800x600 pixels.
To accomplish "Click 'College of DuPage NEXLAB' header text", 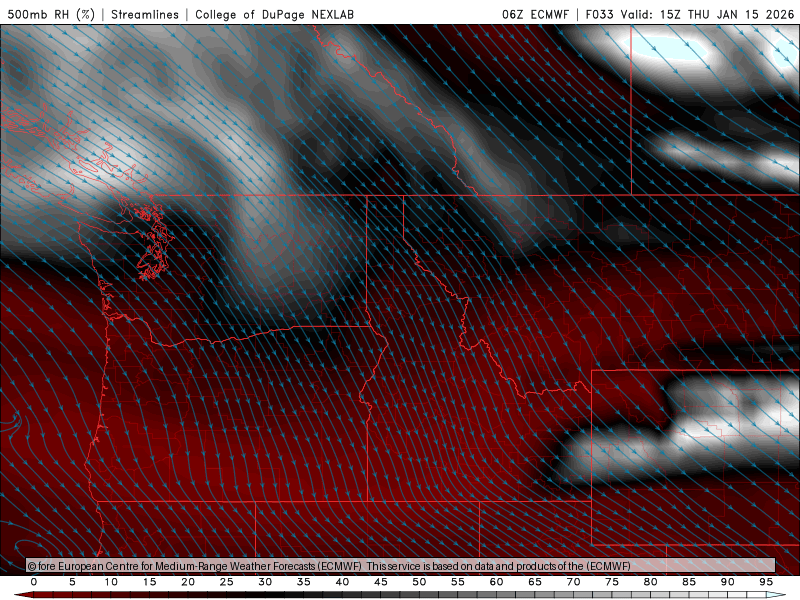I will coord(274,14).
